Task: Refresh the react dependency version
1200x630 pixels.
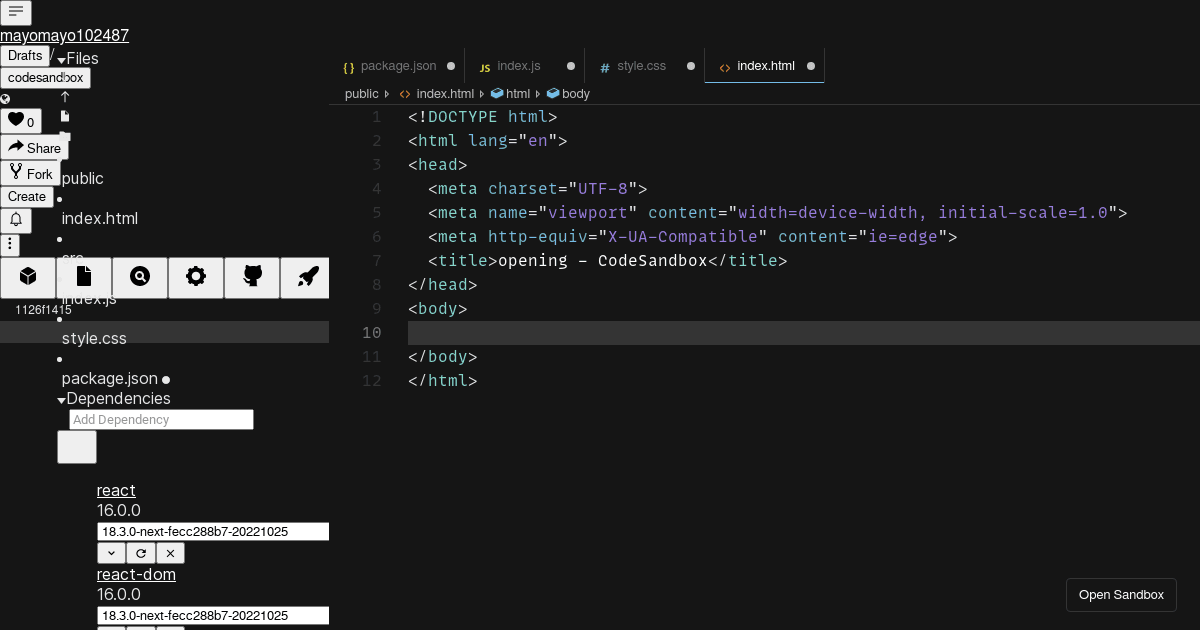Action: [x=140, y=552]
